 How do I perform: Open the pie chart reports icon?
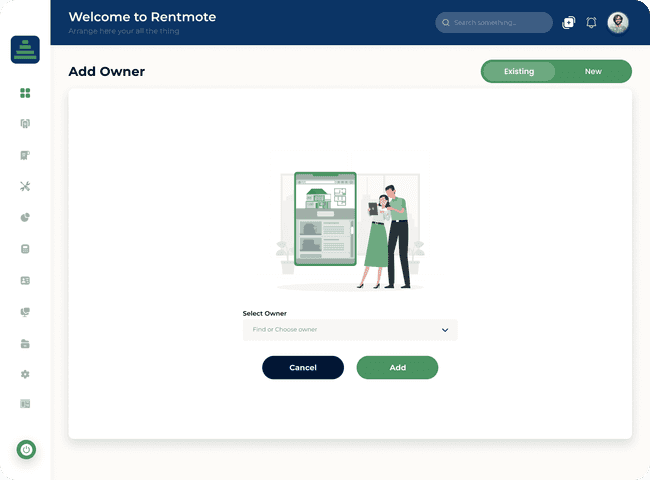[25, 218]
